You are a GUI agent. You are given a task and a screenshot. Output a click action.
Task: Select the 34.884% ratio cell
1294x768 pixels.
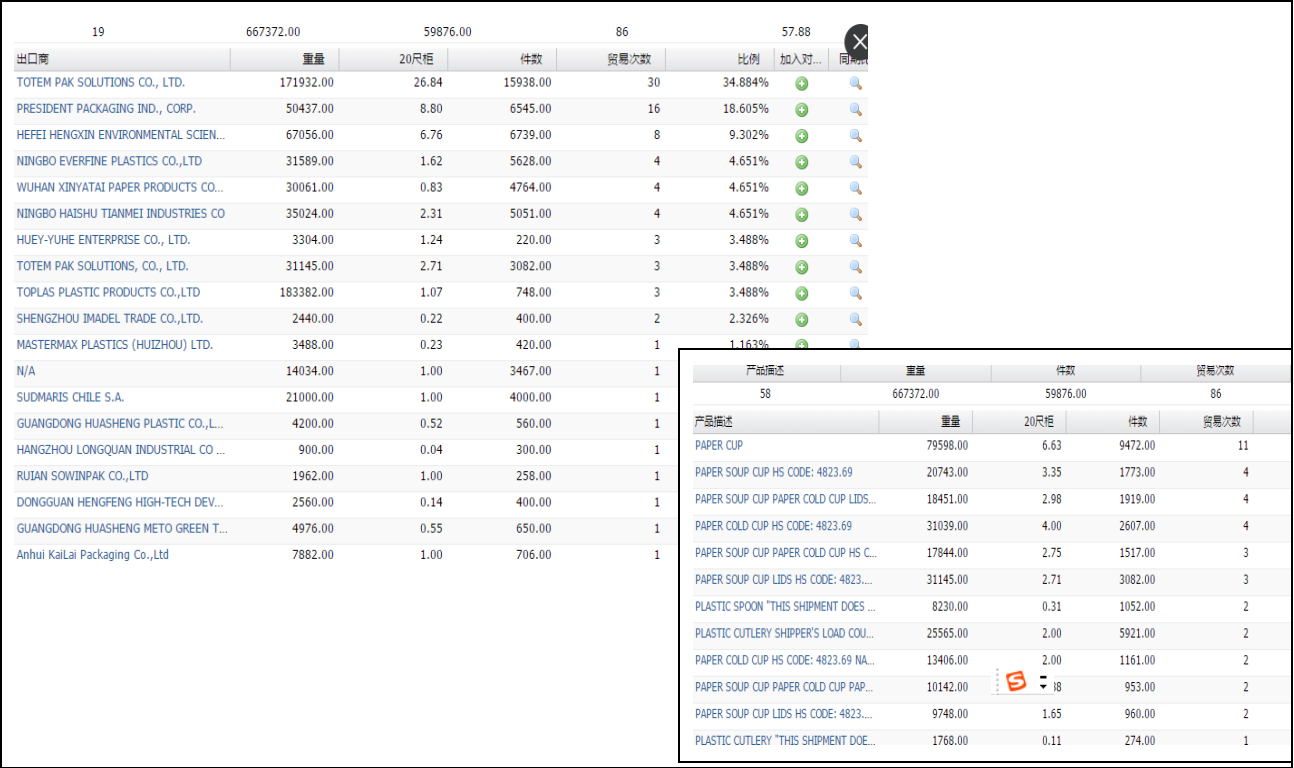746,83
